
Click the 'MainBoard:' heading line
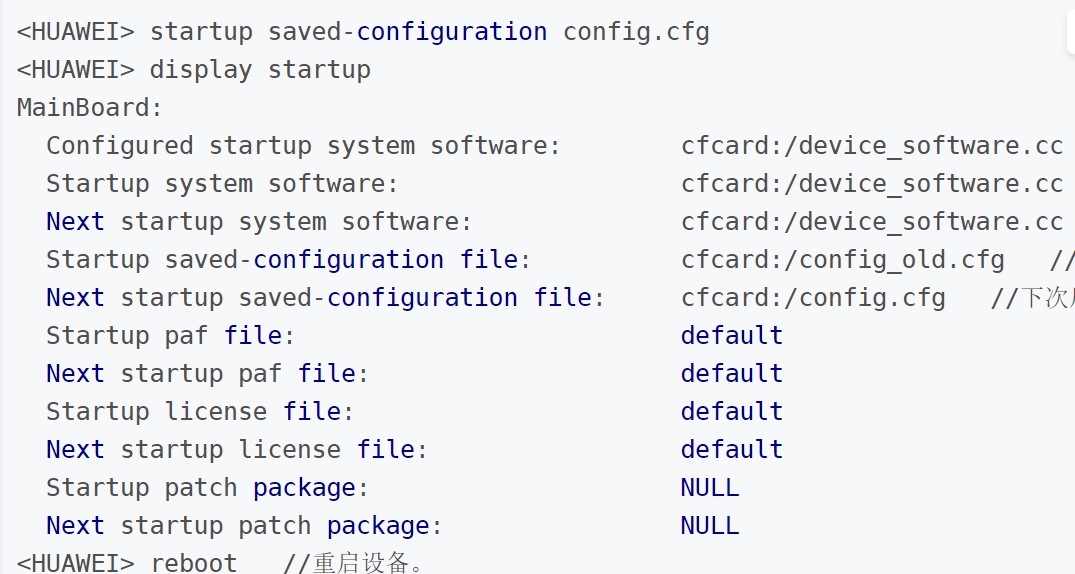89,107
